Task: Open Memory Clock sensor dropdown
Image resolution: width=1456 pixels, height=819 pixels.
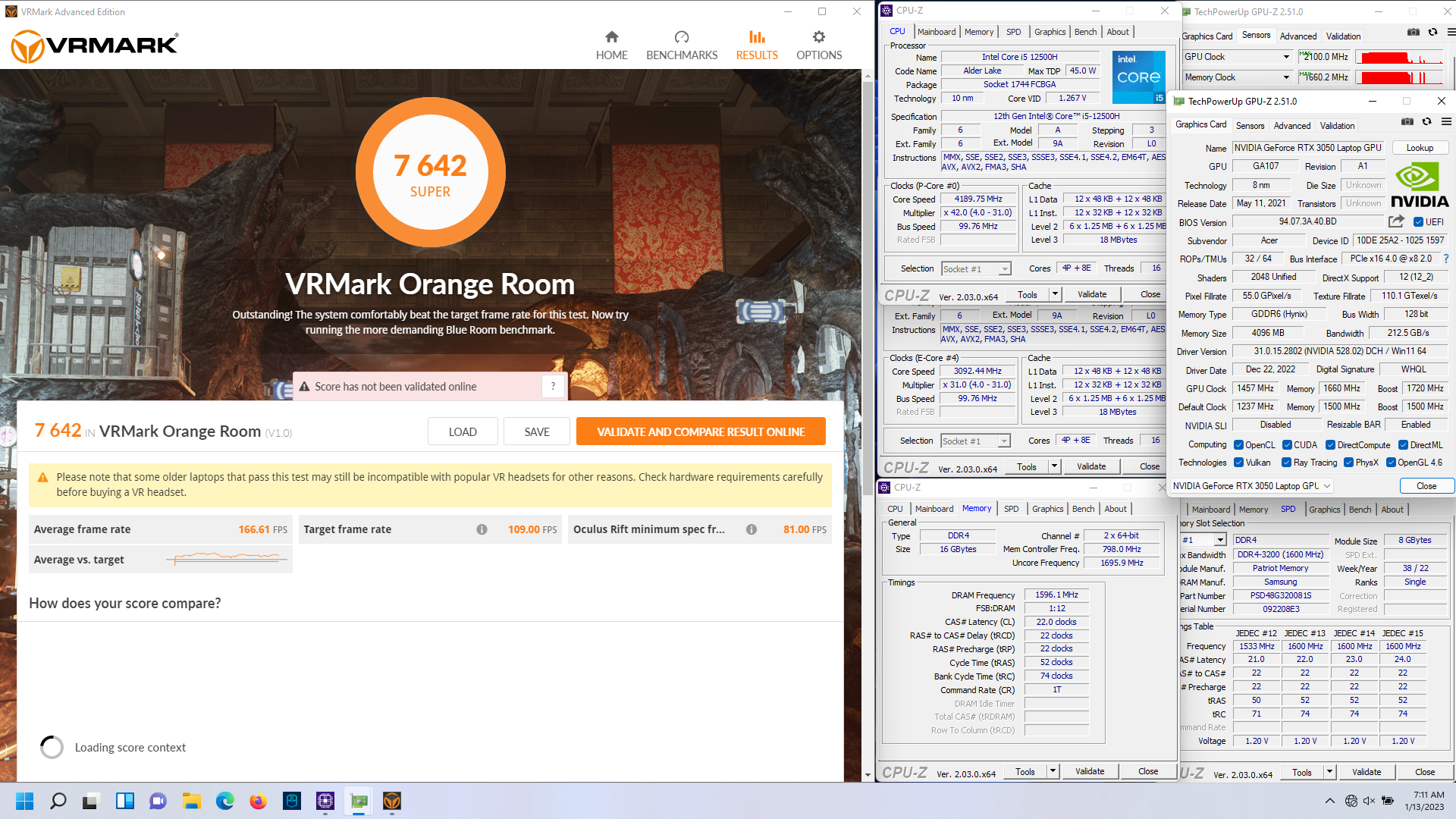Action: [x=1238, y=77]
